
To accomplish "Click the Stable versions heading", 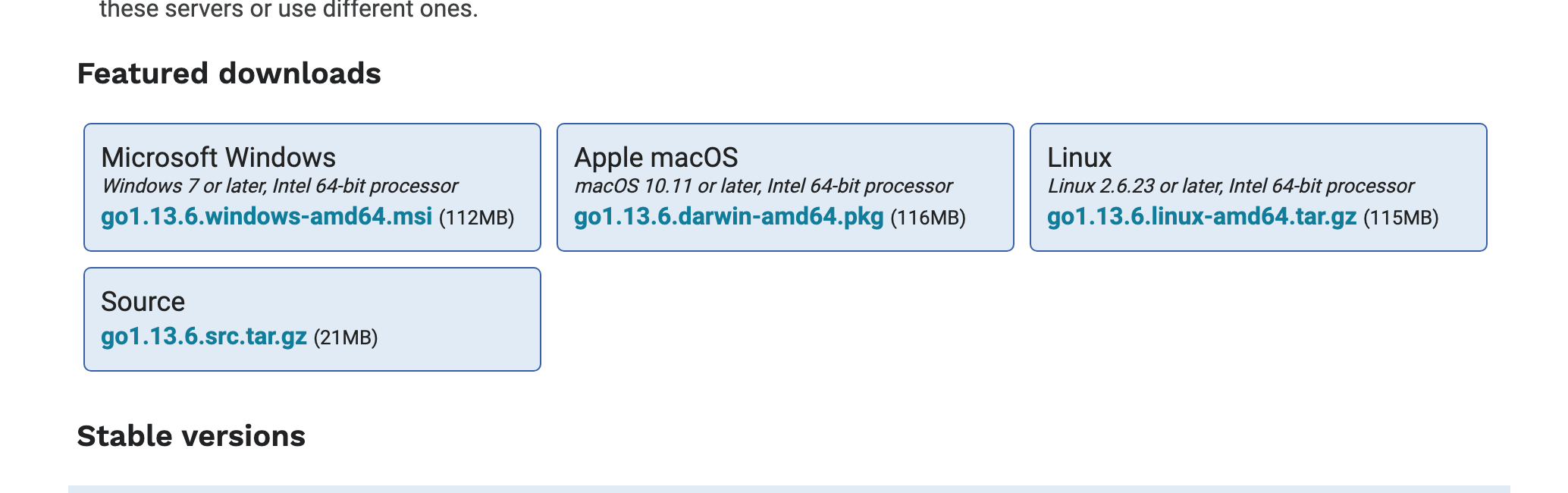I will [x=191, y=435].
